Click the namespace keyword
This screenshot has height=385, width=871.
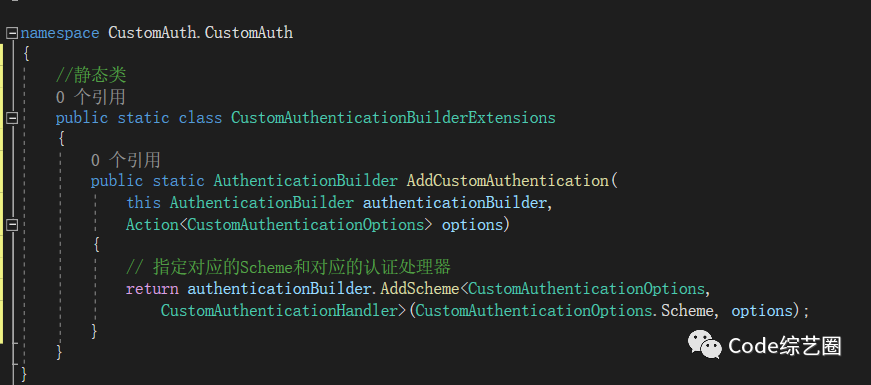[x=60, y=33]
